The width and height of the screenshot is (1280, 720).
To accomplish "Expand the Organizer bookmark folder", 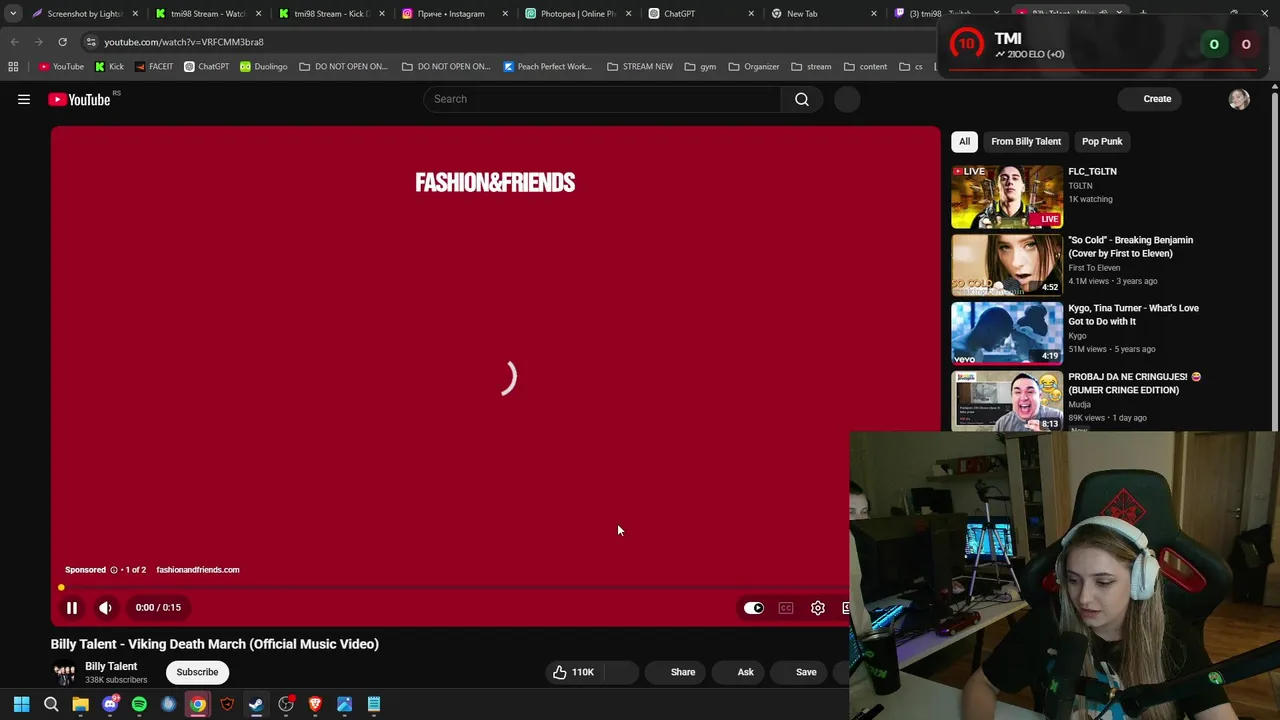I will pyautogui.click(x=754, y=67).
